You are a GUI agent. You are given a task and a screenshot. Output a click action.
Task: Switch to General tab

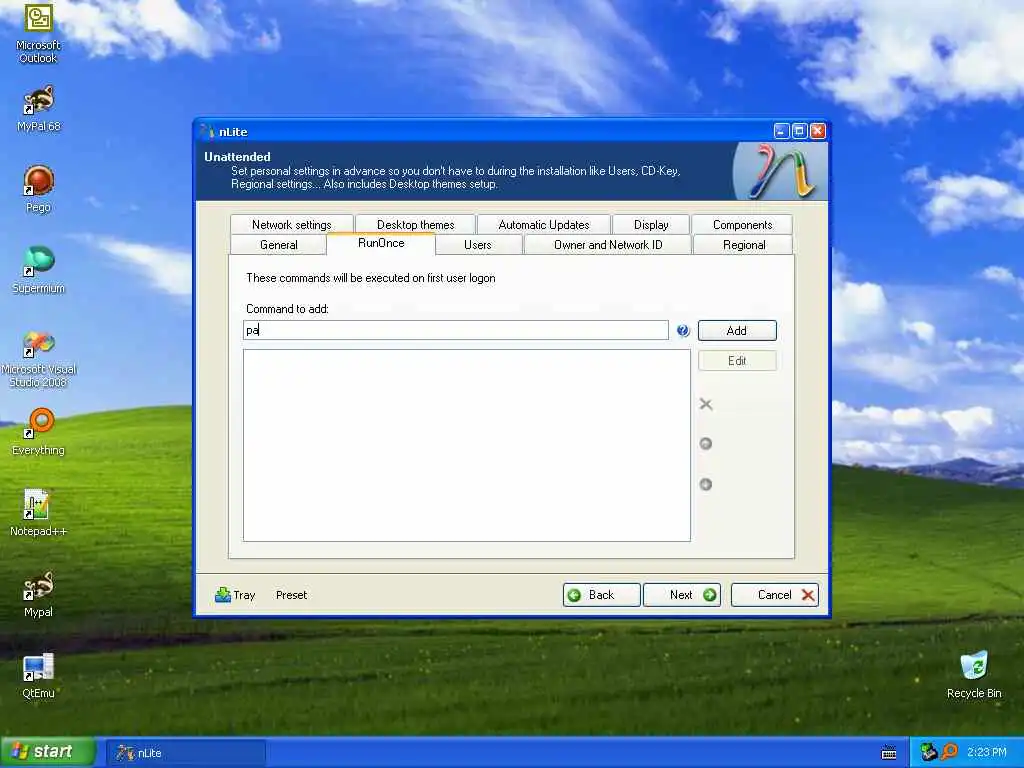[278, 245]
